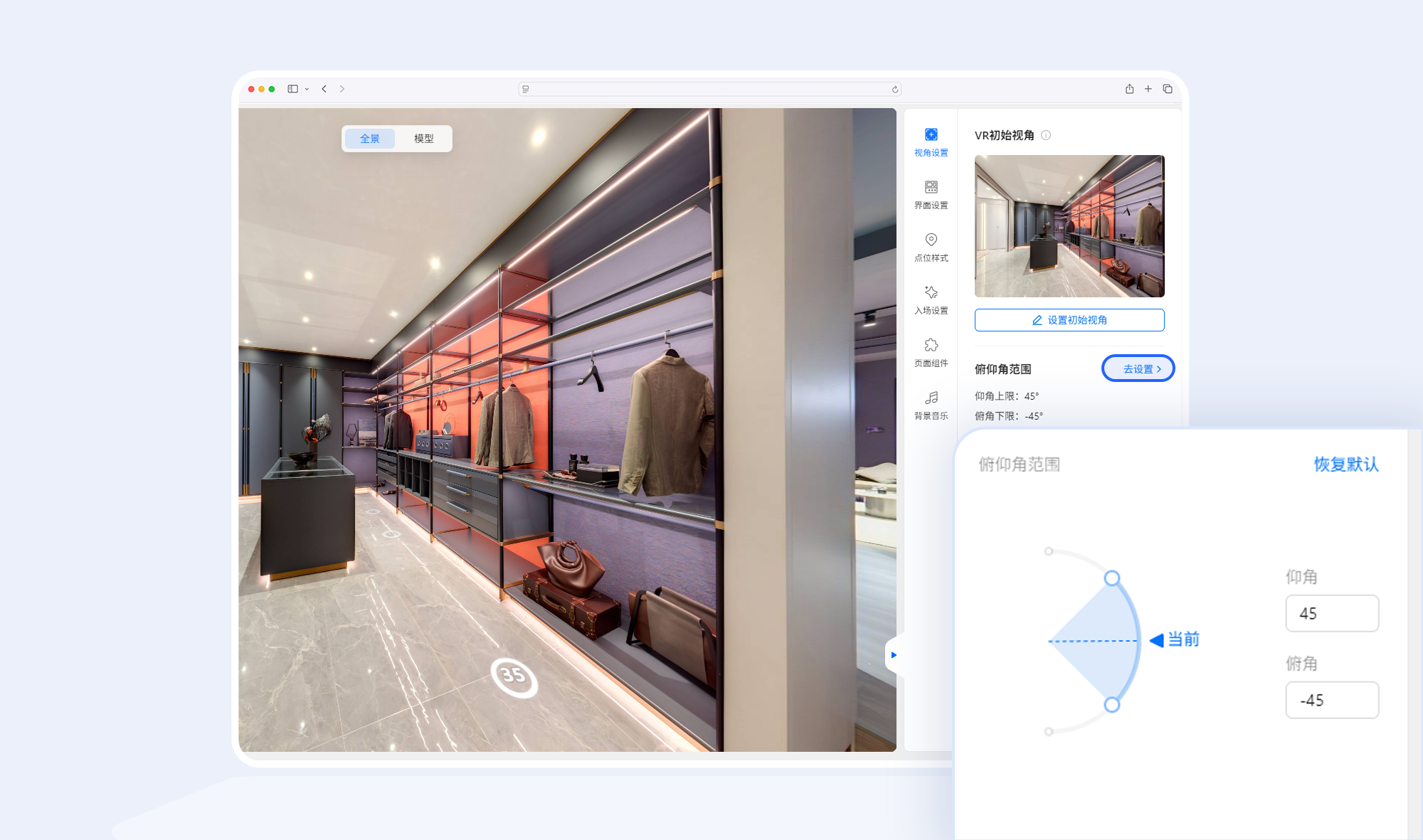This screenshot has width=1423, height=840.
Task: Click the page icon in the address bar
Action: click(526, 89)
